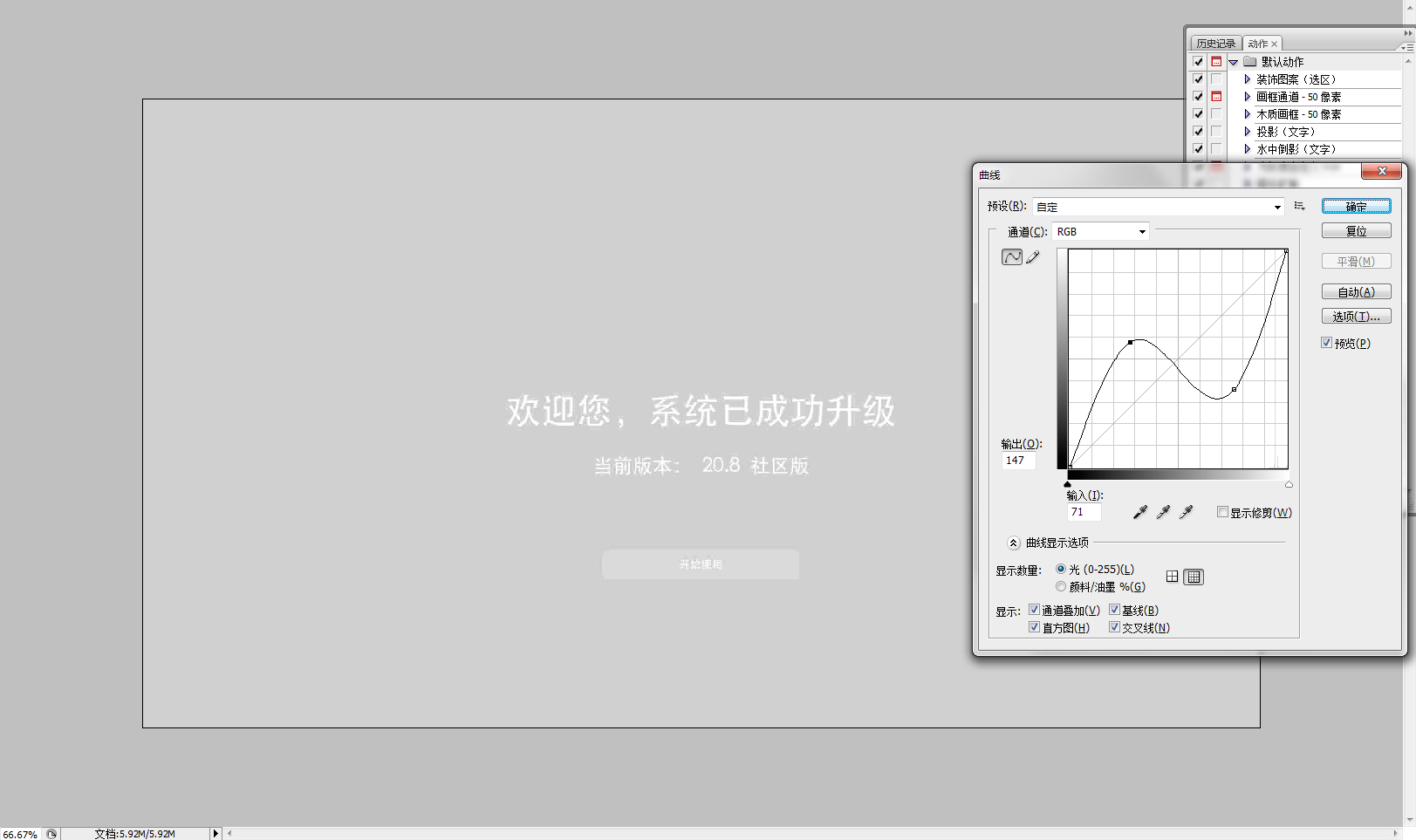The width and height of the screenshot is (1416, 840).
Task: Expand the 水中倒影（文字）action
Action: click(1248, 149)
